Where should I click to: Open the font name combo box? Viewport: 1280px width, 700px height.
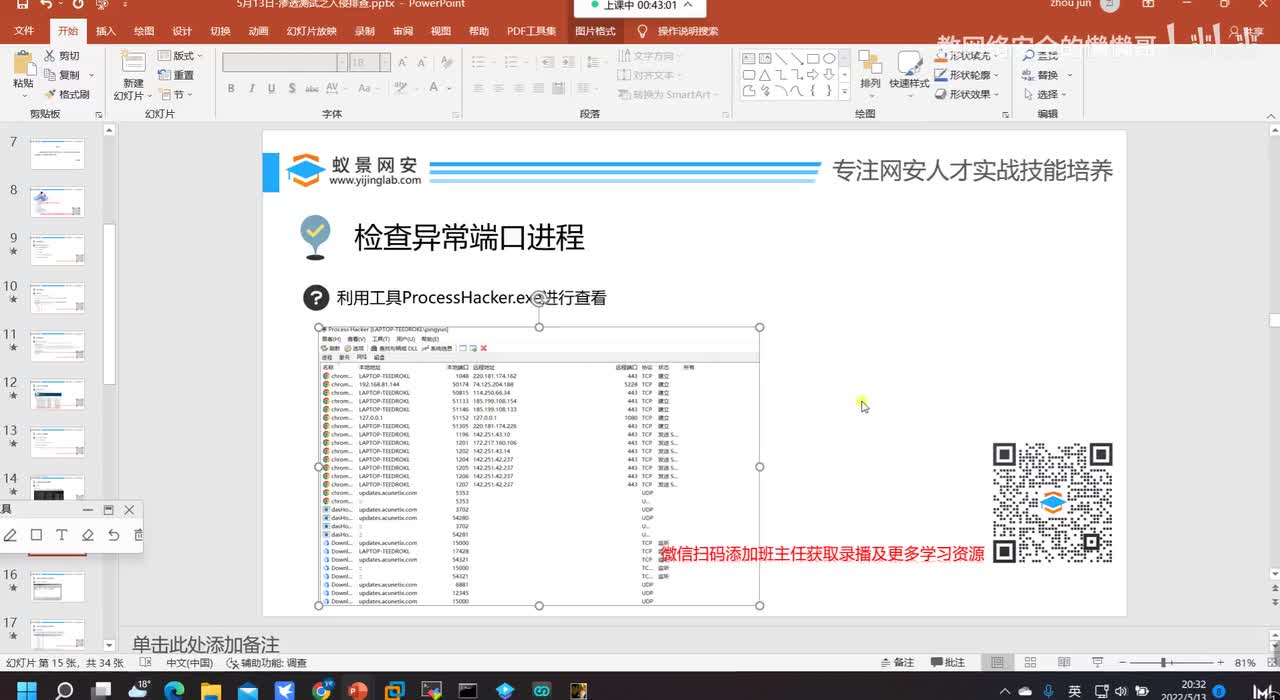pyautogui.click(x=284, y=62)
